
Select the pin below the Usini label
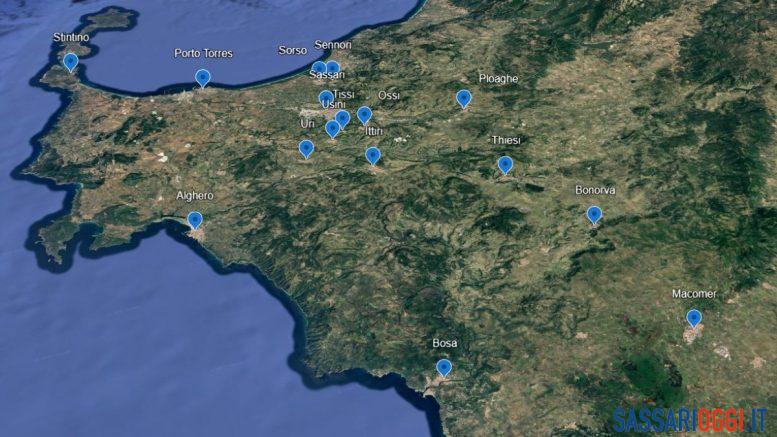tap(333, 129)
